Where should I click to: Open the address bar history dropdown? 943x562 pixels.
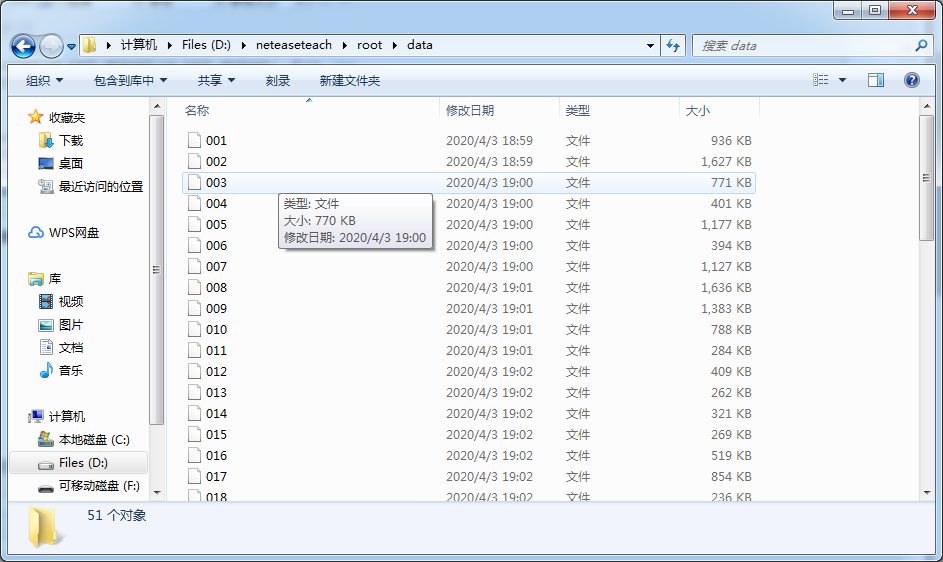pos(650,46)
